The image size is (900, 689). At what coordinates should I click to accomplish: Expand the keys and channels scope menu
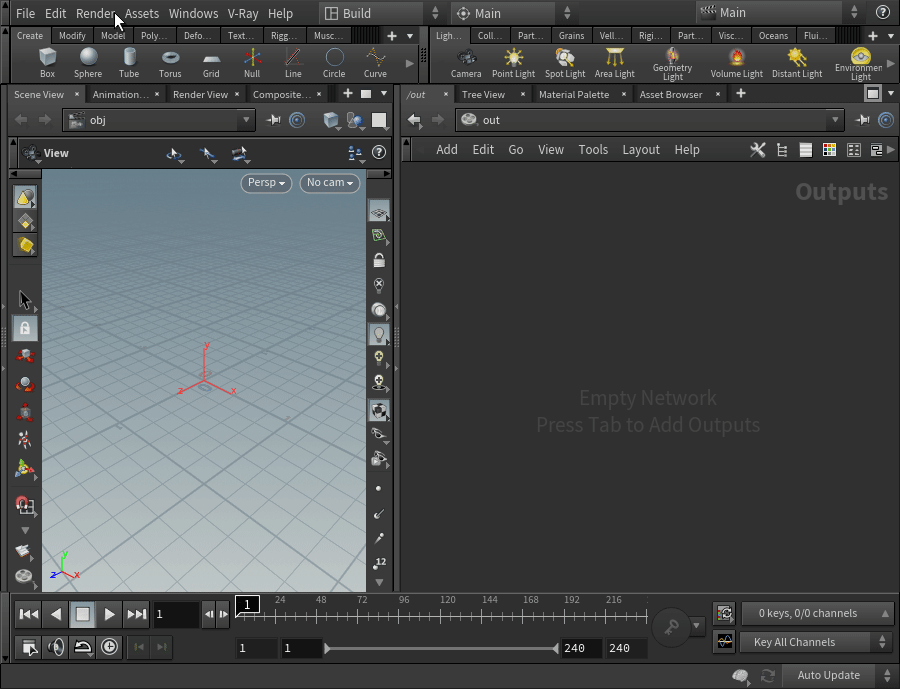coord(816,613)
